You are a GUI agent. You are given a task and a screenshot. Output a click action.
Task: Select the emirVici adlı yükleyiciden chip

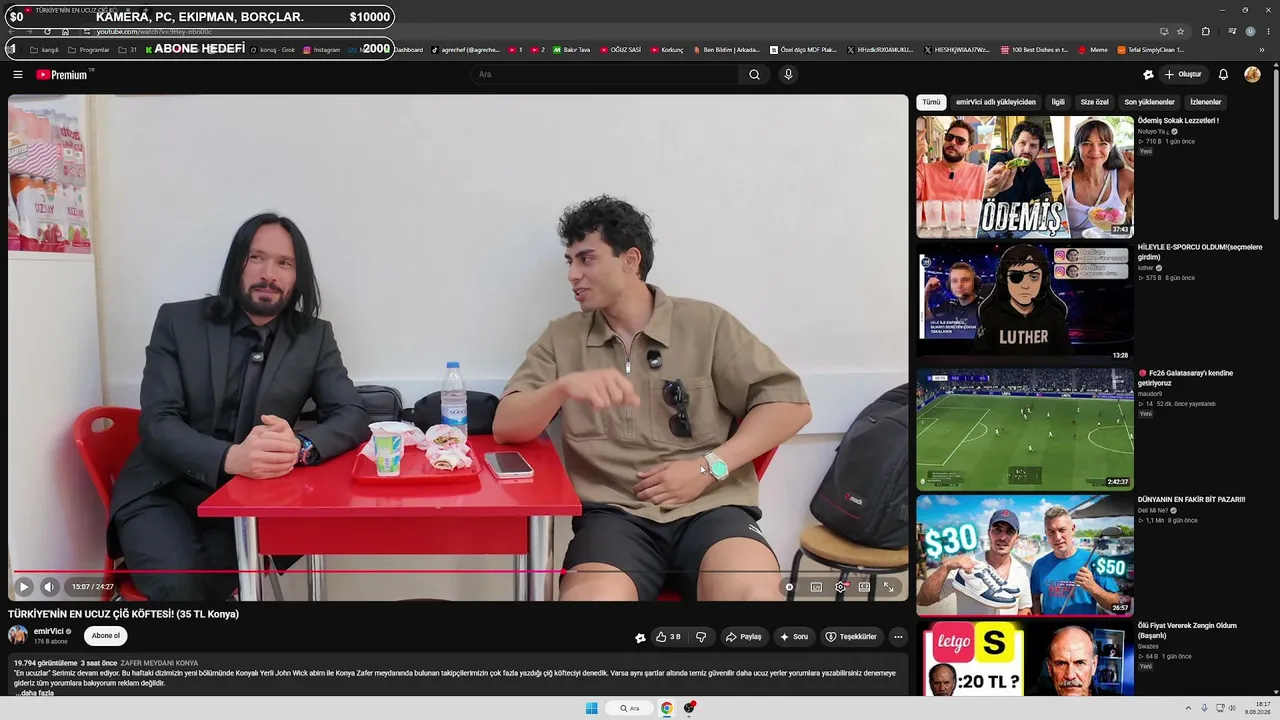point(996,102)
